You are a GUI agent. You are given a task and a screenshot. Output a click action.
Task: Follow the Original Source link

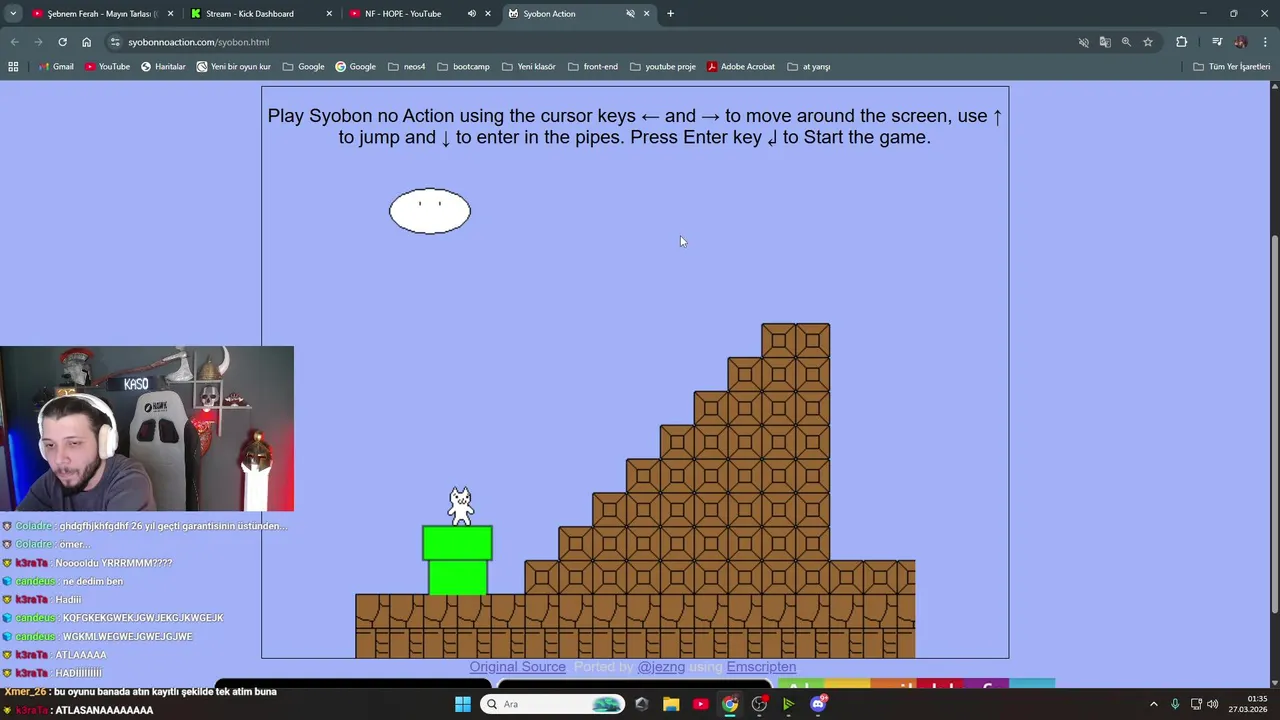coord(517,667)
